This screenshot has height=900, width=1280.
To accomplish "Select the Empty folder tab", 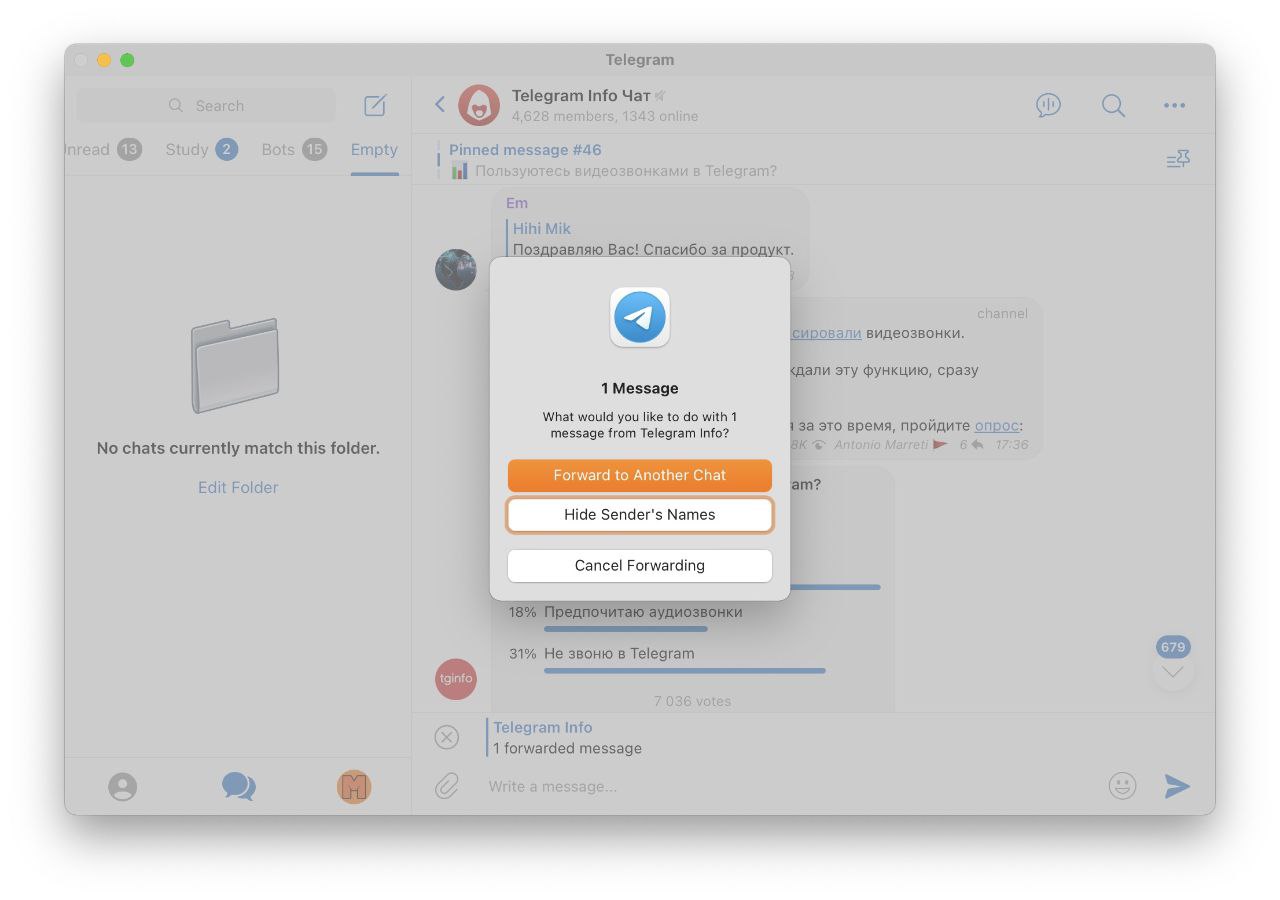I will click(x=374, y=149).
